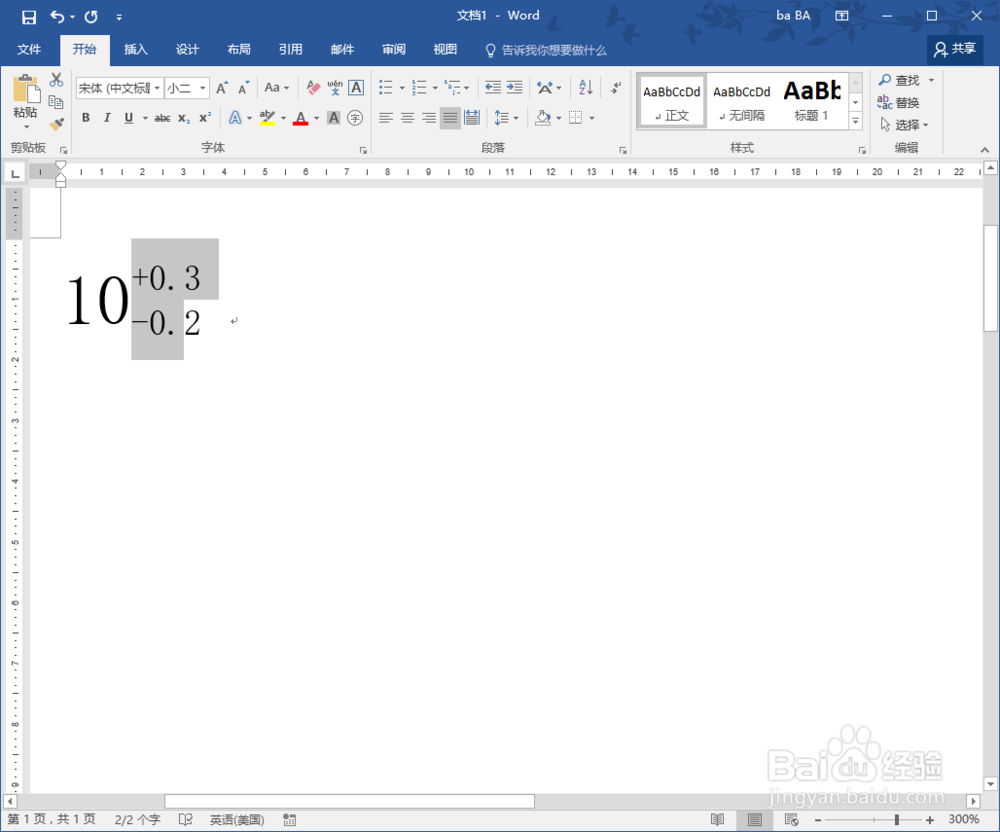Switch to the References tab
The height and width of the screenshot is (832, 1000).
pyautogui.click(x=290, y=50)
